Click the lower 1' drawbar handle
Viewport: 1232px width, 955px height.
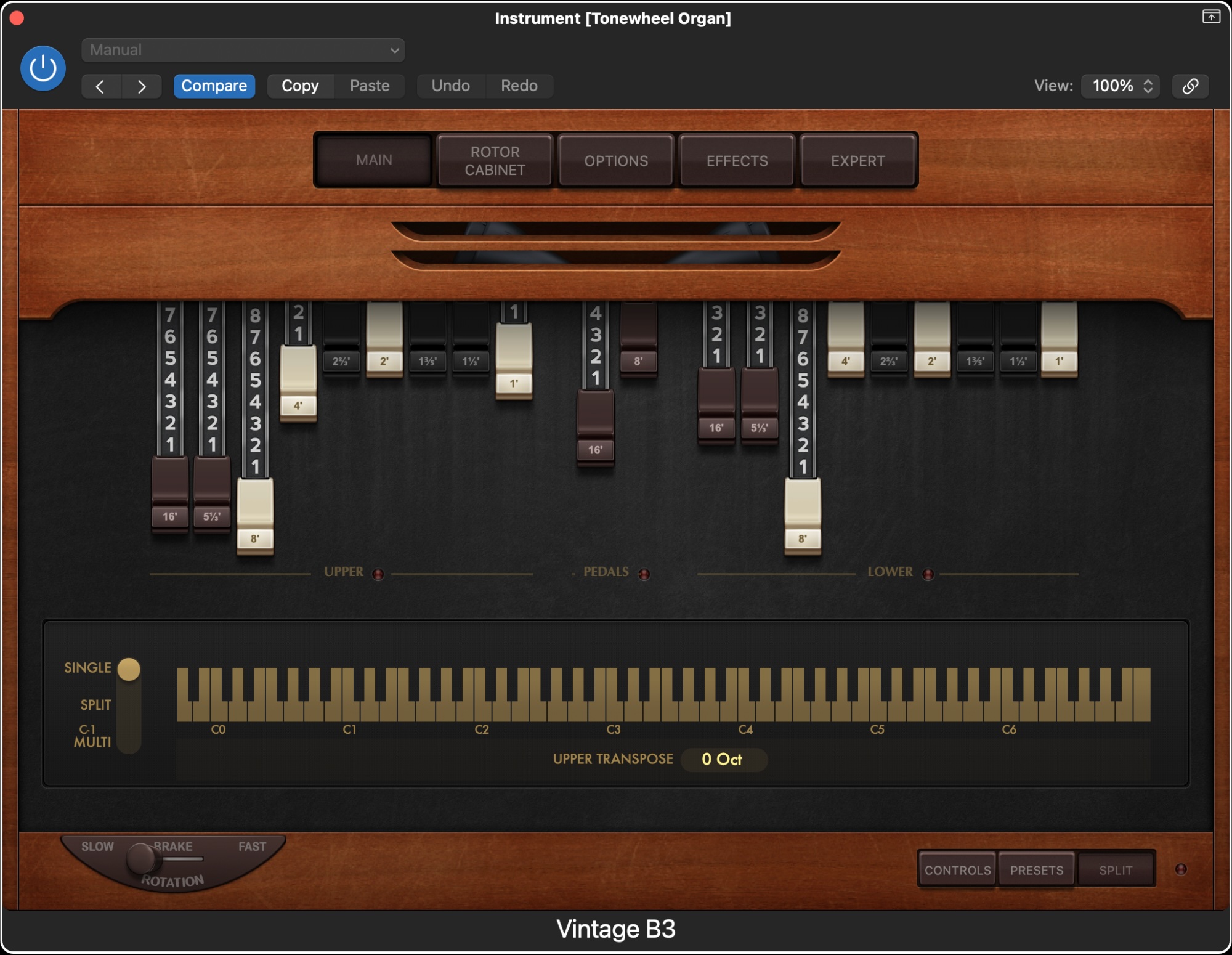coord(1060,339)
